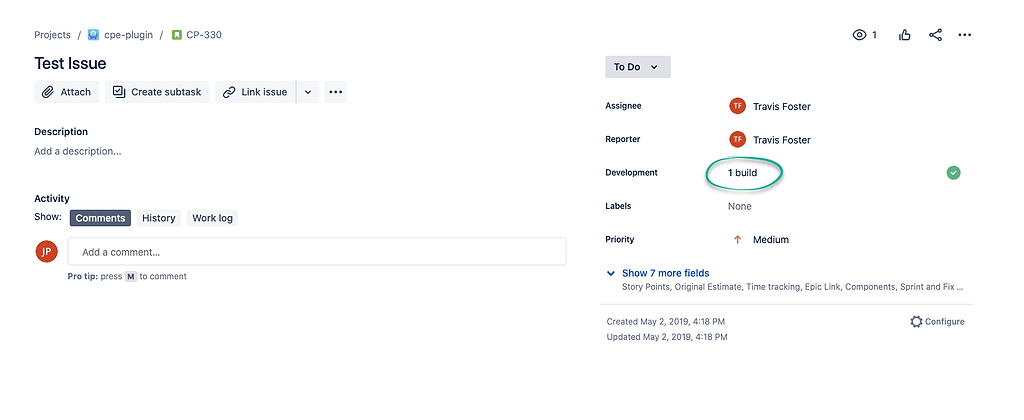Click the Attach button
Image resolution: width=1024 pixels, height=420 pixels.
point(66,92)
